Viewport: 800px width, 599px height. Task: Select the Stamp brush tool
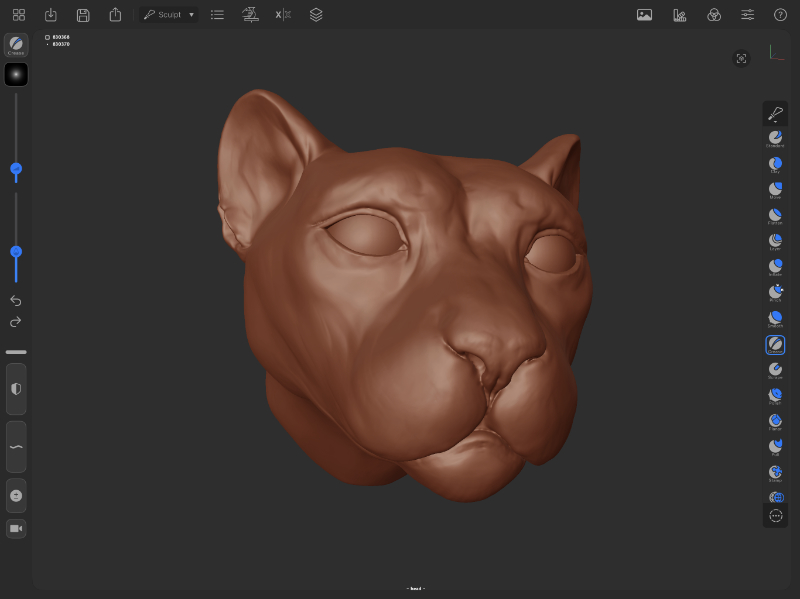point(775,473)
